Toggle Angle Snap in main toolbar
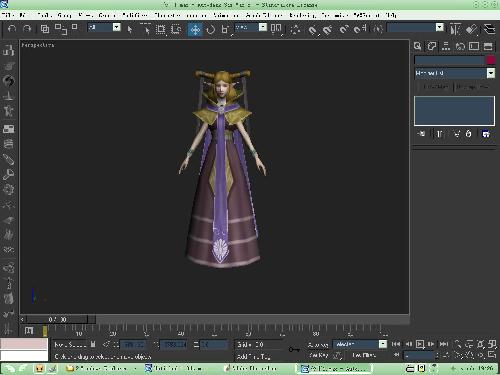500x375 pixels. pyautogui.click(x=328, y=30)
